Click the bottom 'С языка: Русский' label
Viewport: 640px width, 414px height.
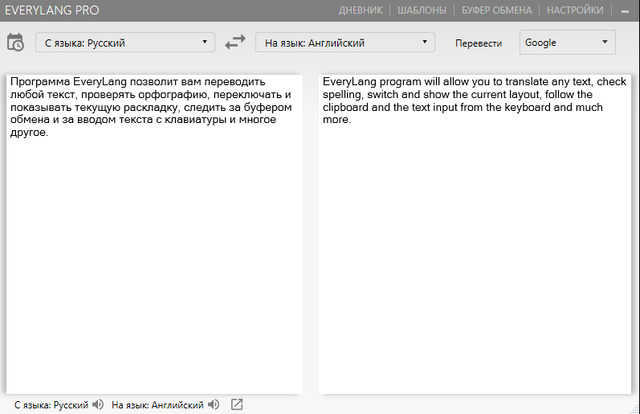[x=46, y=405]
